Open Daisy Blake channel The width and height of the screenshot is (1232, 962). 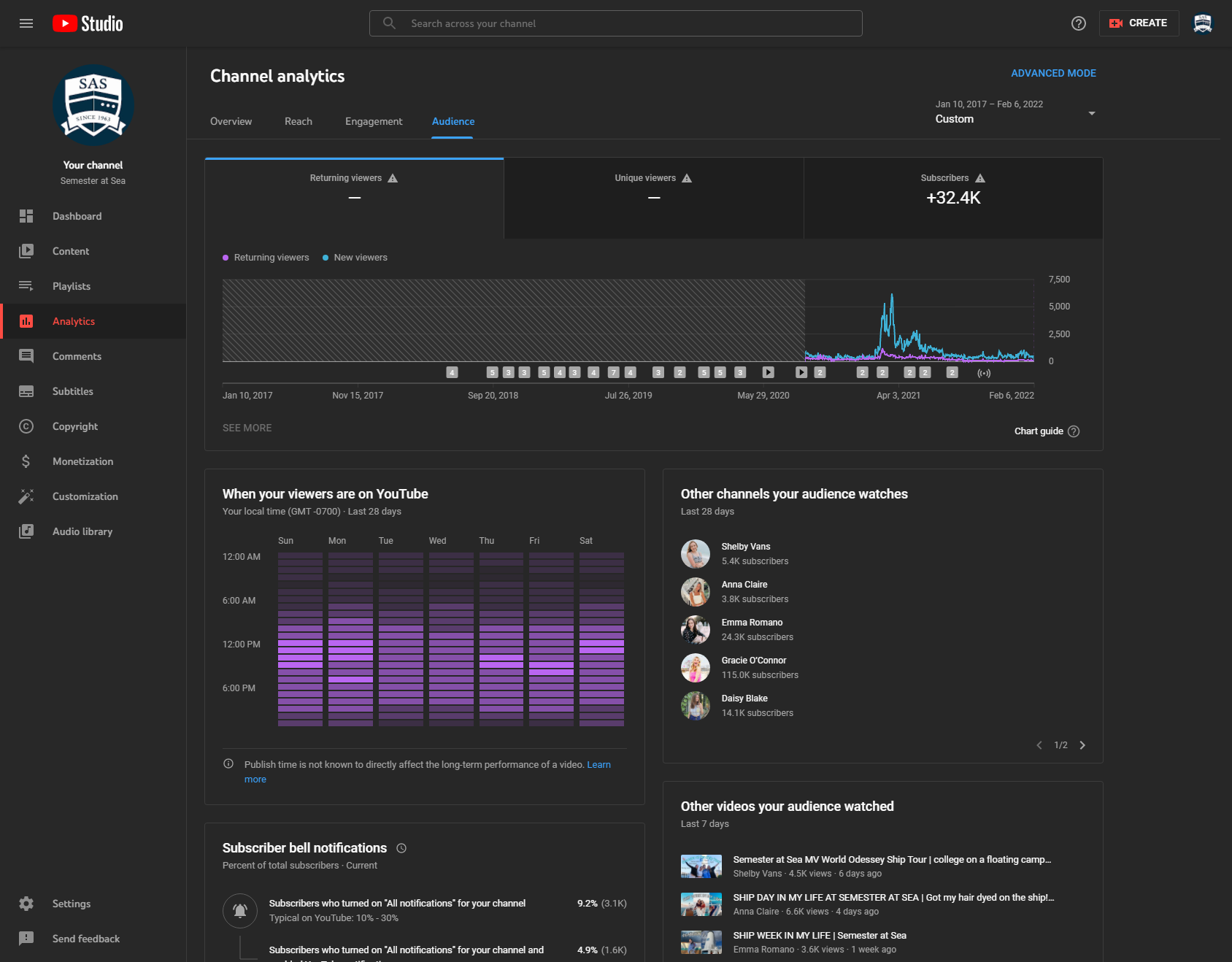[x=744, y=699]
